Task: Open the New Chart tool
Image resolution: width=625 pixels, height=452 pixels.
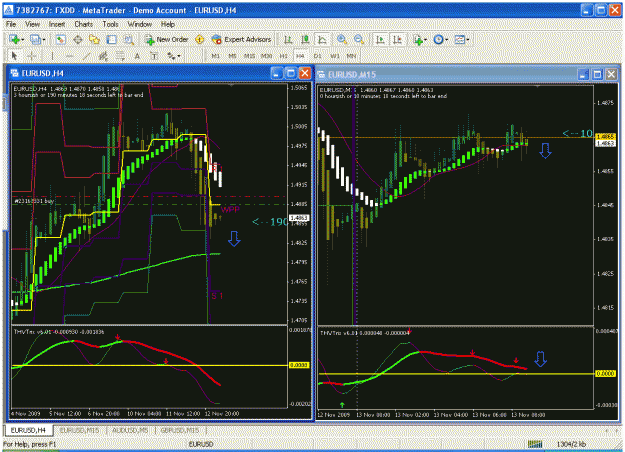Action: coord(14,39)
